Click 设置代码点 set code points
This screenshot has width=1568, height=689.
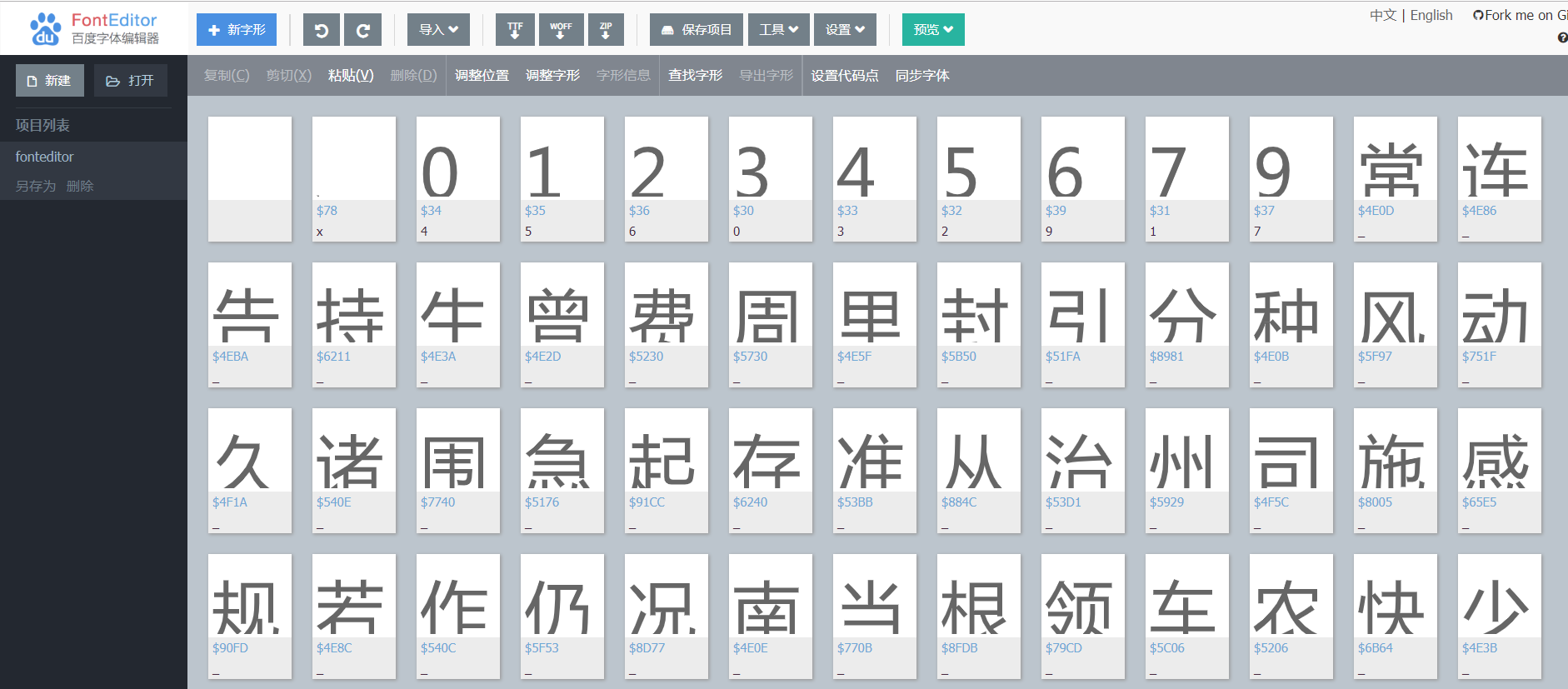tap(844, 76)
